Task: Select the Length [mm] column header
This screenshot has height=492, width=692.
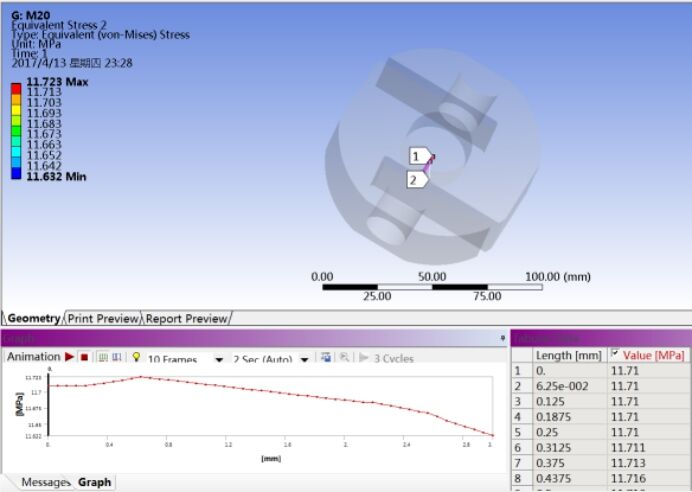Action: click(x=567, y=355)
